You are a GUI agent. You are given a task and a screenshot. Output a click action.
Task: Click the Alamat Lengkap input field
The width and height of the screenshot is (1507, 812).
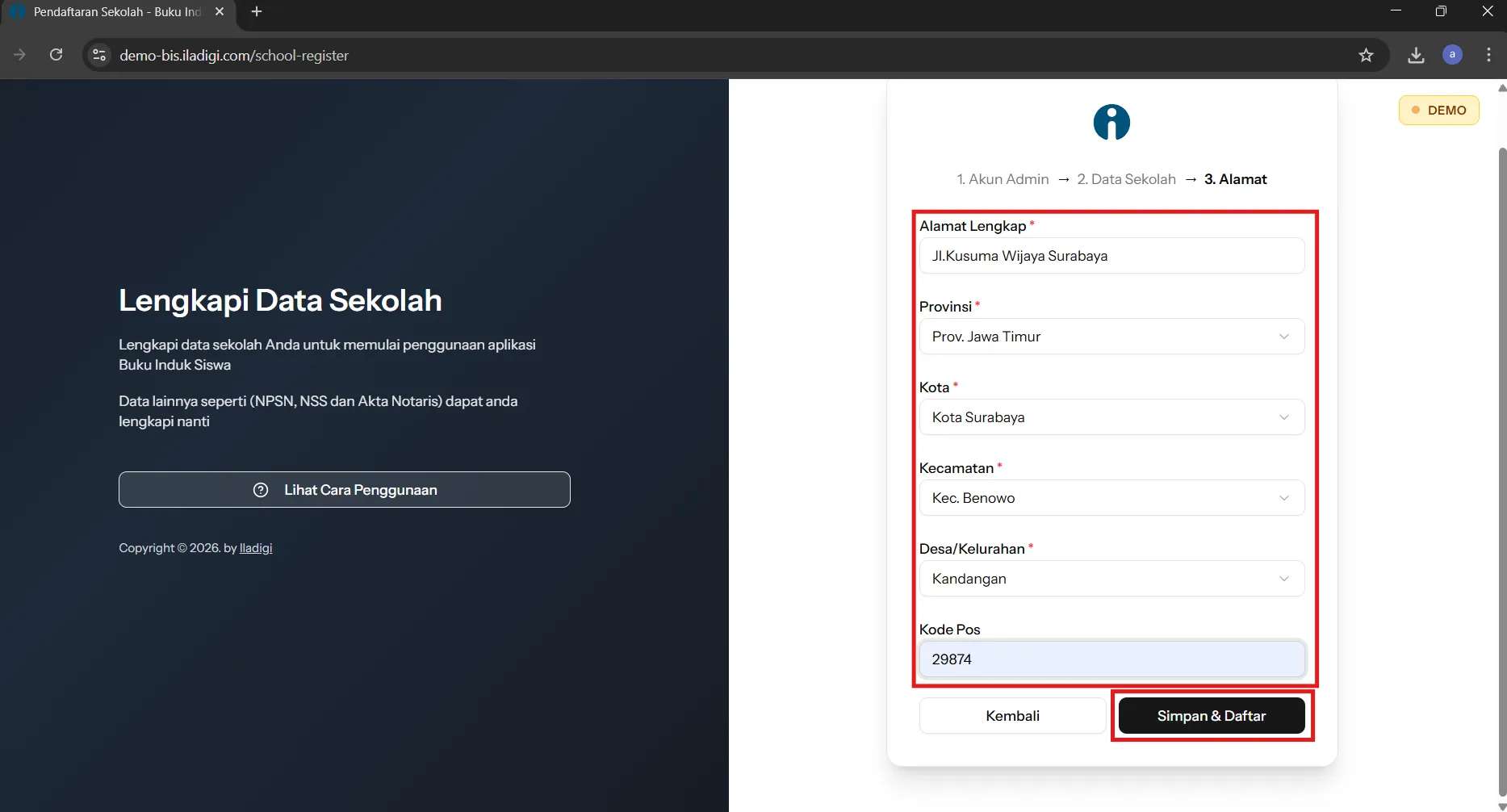point(1111,256)
